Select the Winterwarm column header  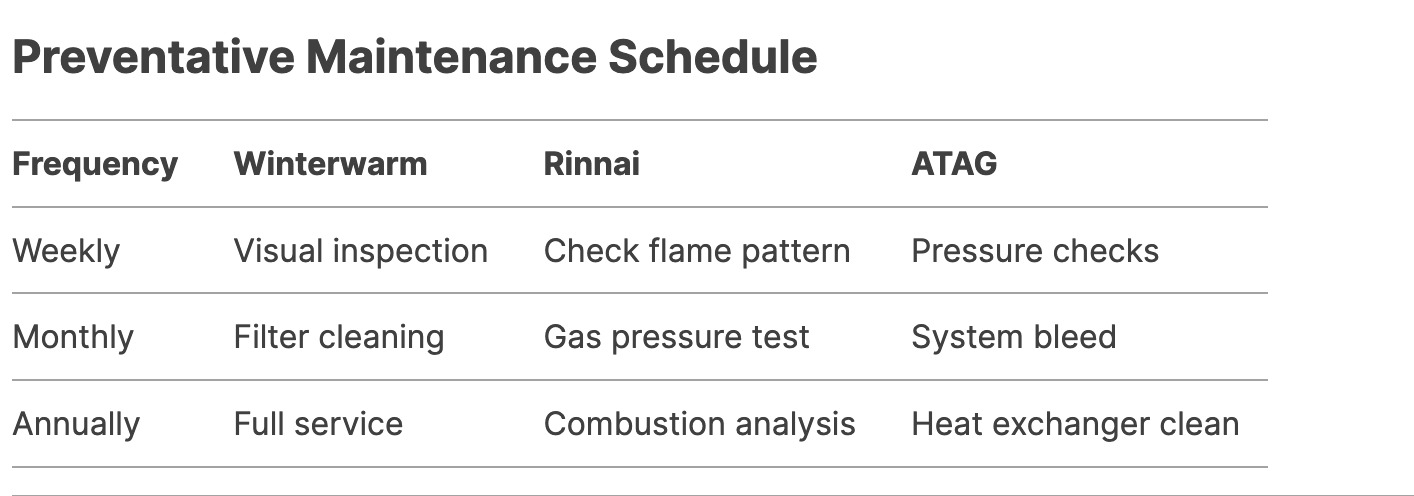[x=330, y=164]
